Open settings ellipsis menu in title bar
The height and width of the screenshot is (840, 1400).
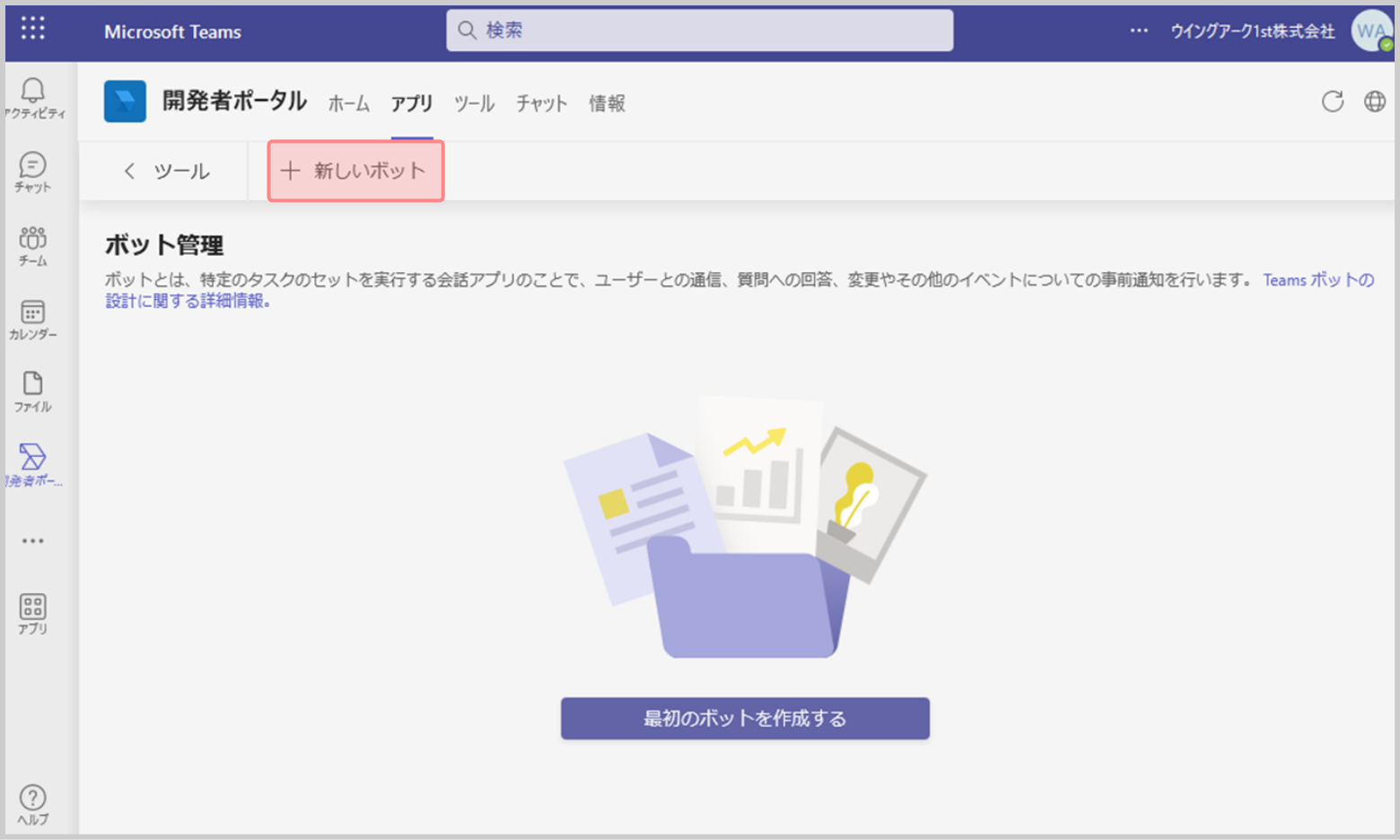pos(1139,31)
